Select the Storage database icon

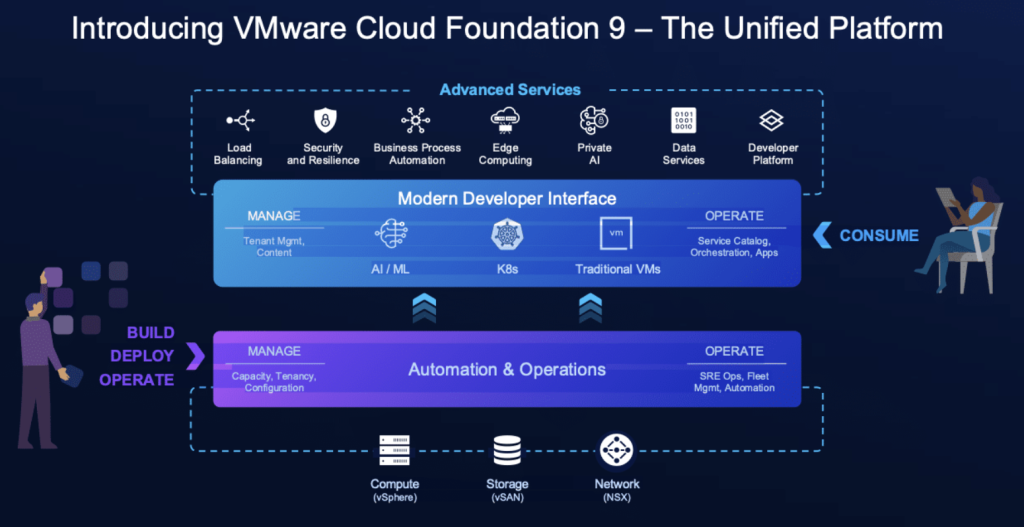pyautogui.click(x=507, y=451)
